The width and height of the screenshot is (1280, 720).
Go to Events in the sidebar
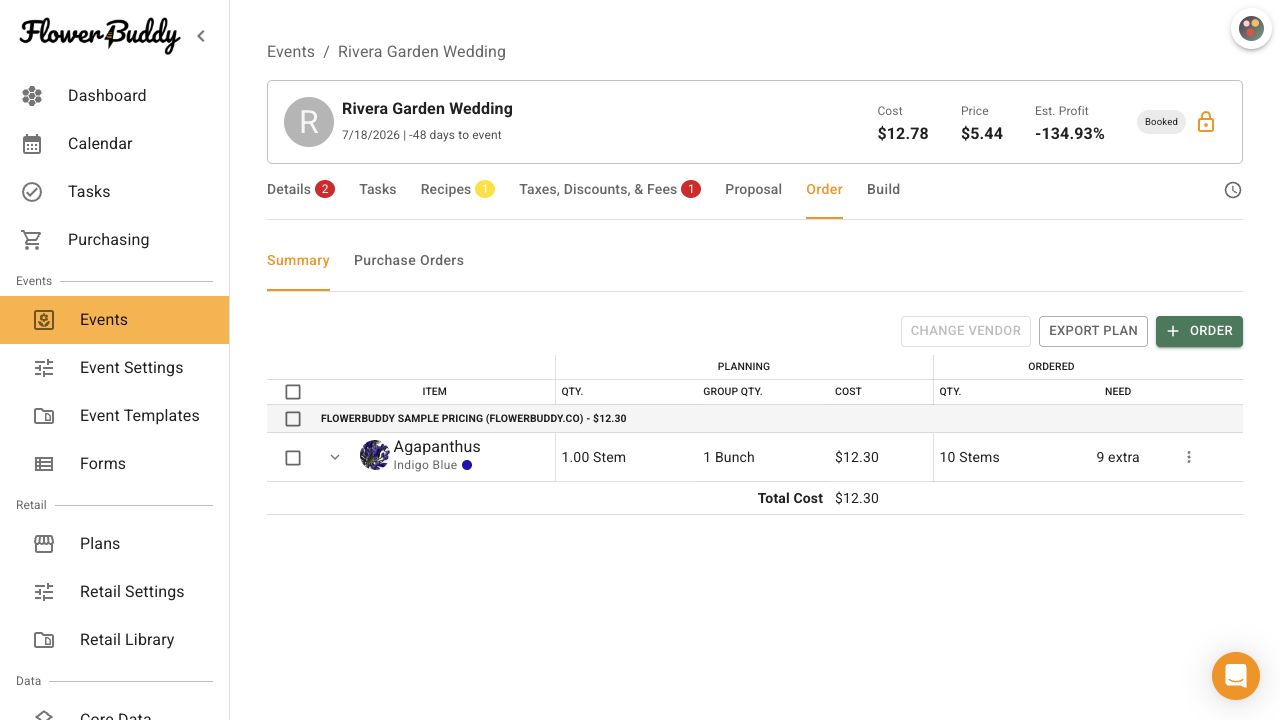coord(114,320)
